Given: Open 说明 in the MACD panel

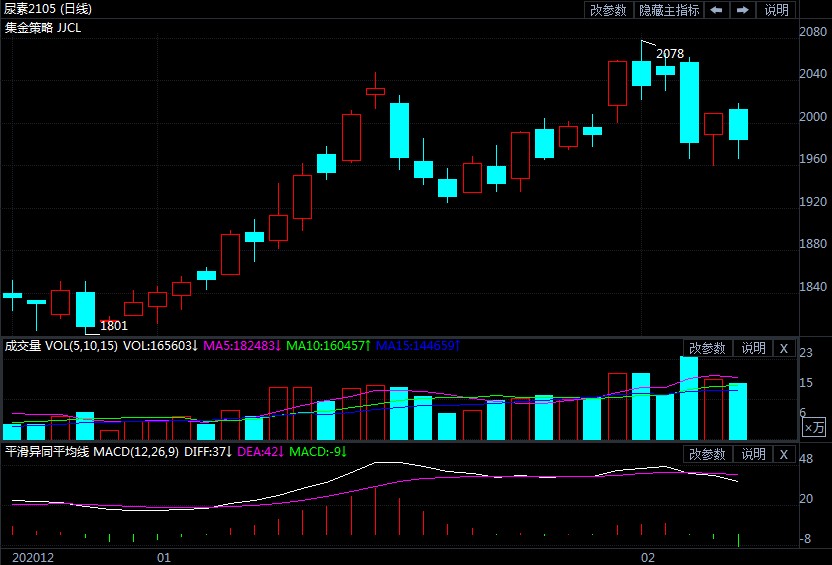Looking at the screenshot, I should click(x=752, y=454).
